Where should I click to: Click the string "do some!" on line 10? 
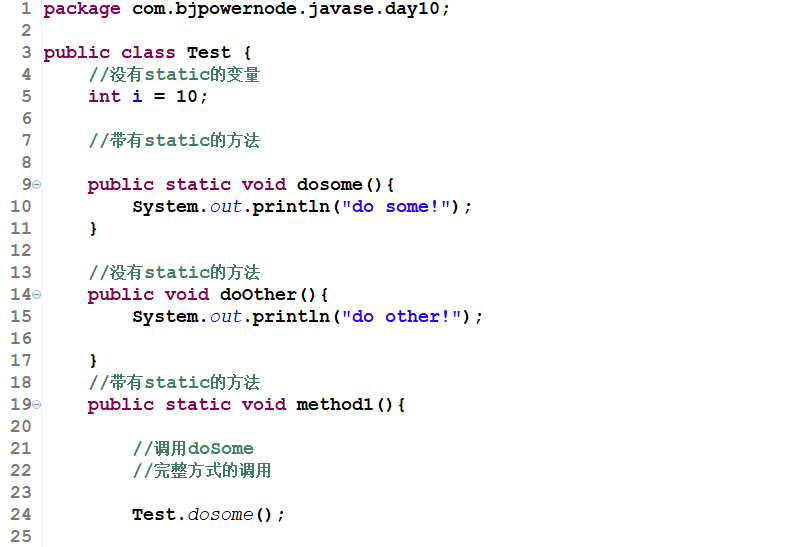[396, 207]
